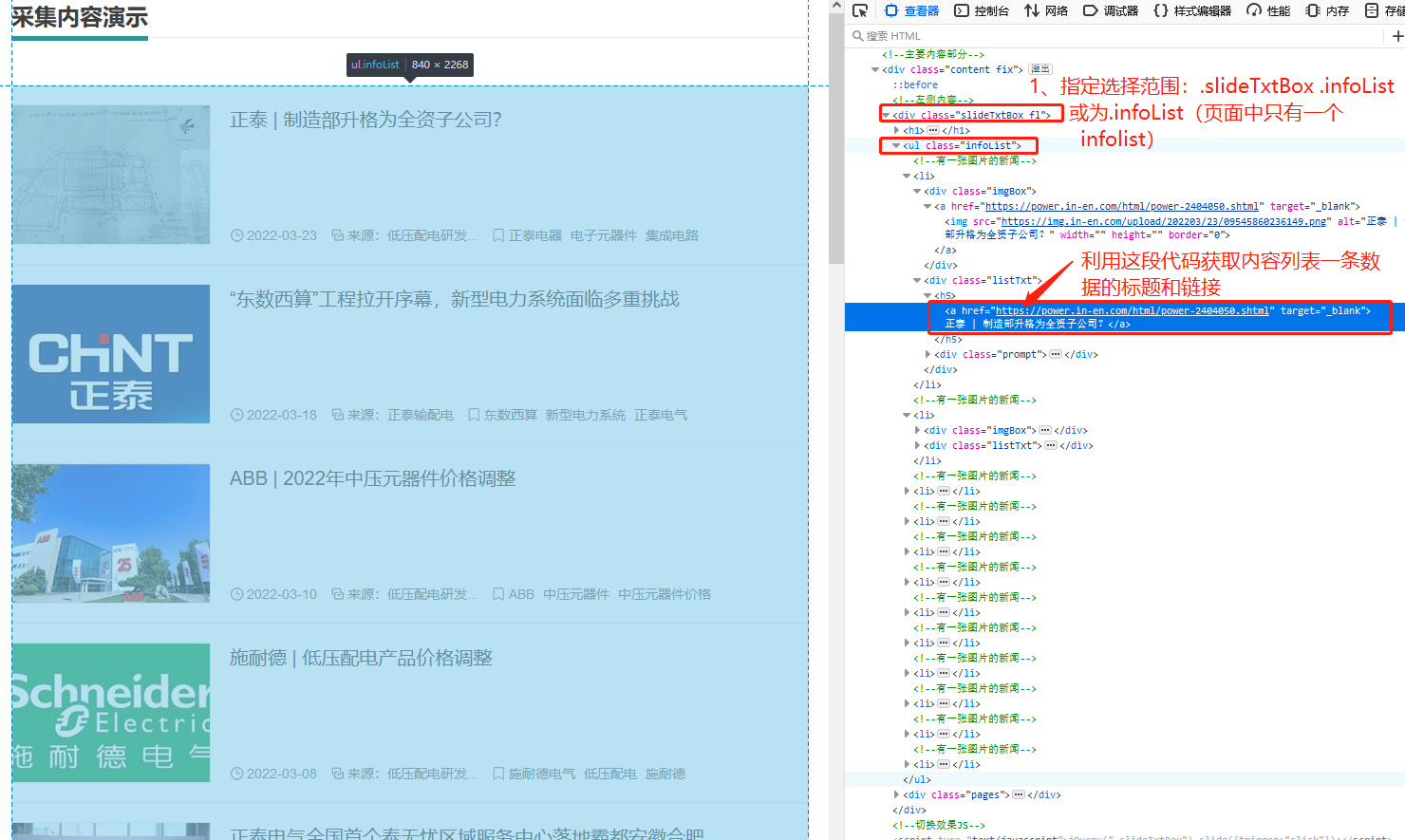This screenshot has width=1405, height=840.
Task: Select the closing </ul> row
Action: pyautogui.click(x=917, y=779)
